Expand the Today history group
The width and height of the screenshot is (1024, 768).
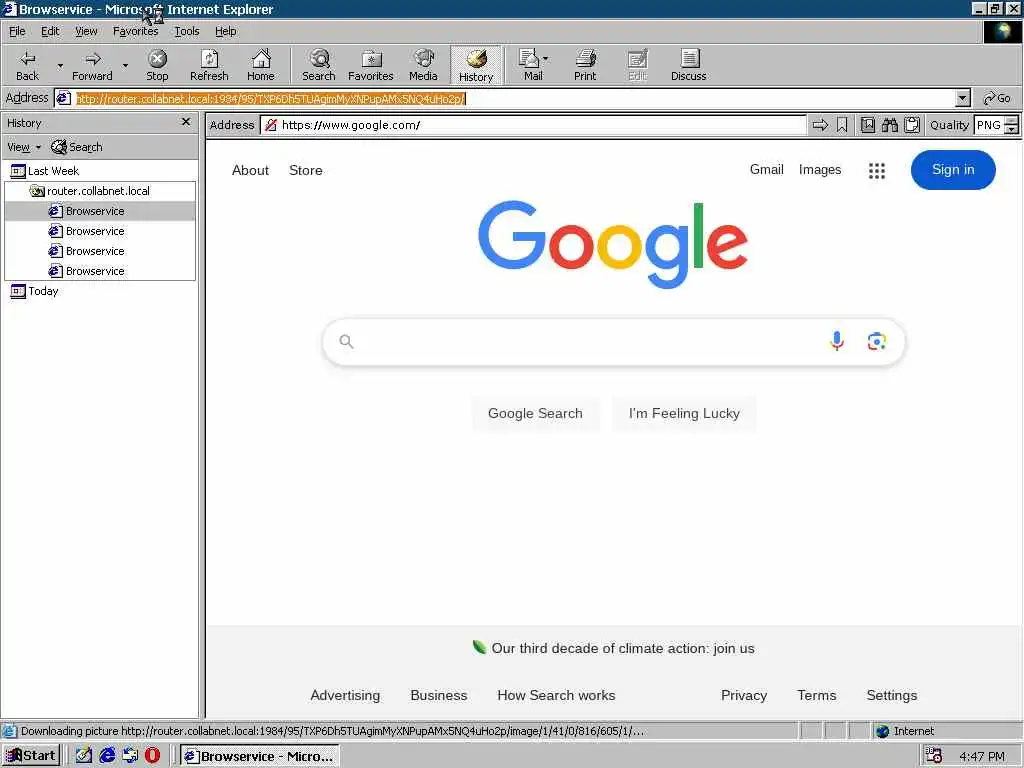(x=35, y=291)
